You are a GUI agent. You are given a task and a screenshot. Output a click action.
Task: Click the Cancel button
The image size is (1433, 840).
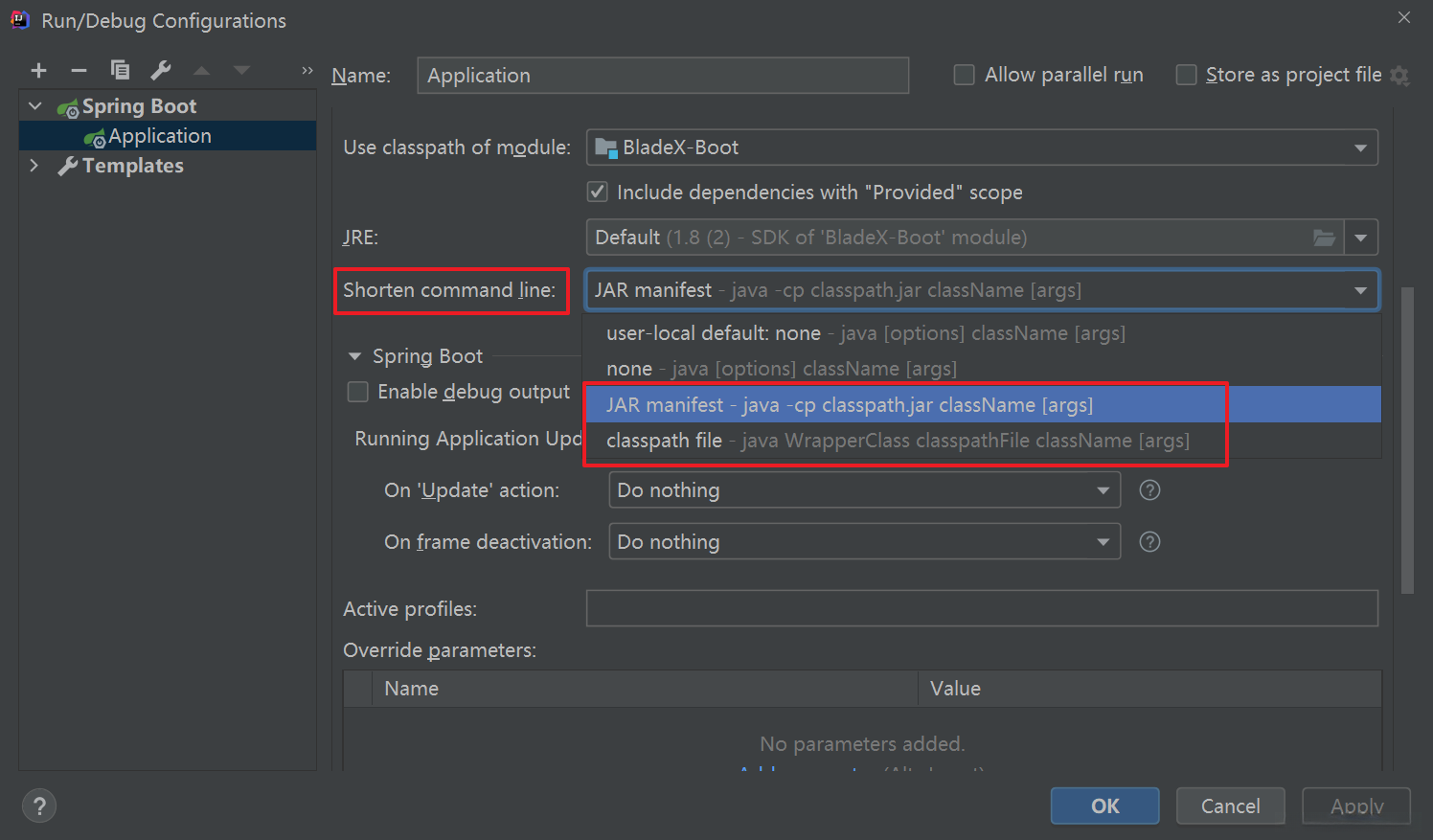[1230, 806]
